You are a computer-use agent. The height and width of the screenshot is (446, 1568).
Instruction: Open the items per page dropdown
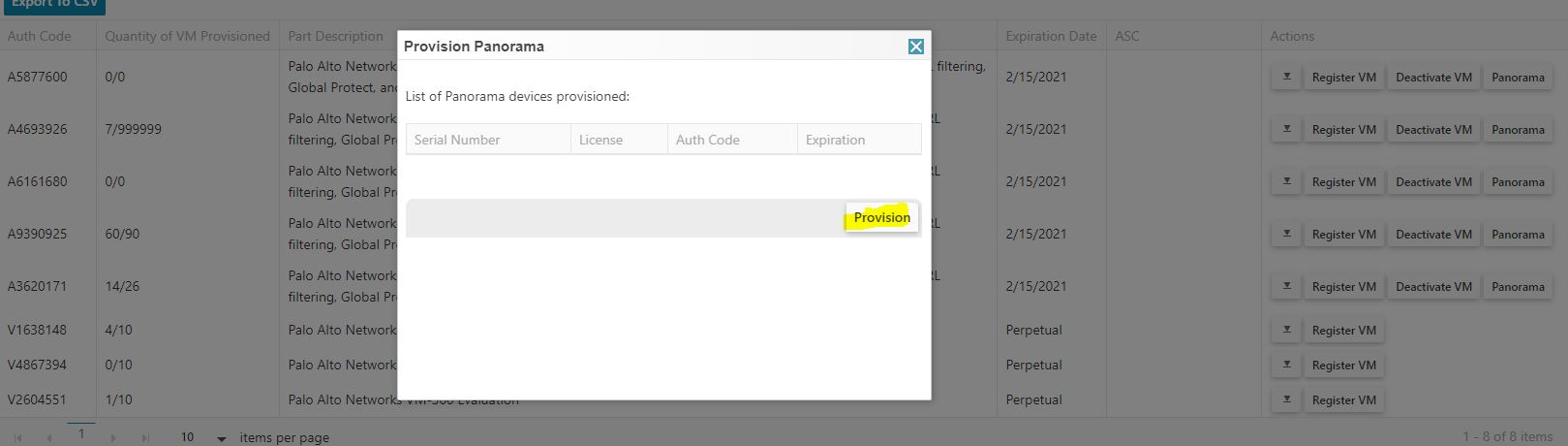tap(221, 438)
